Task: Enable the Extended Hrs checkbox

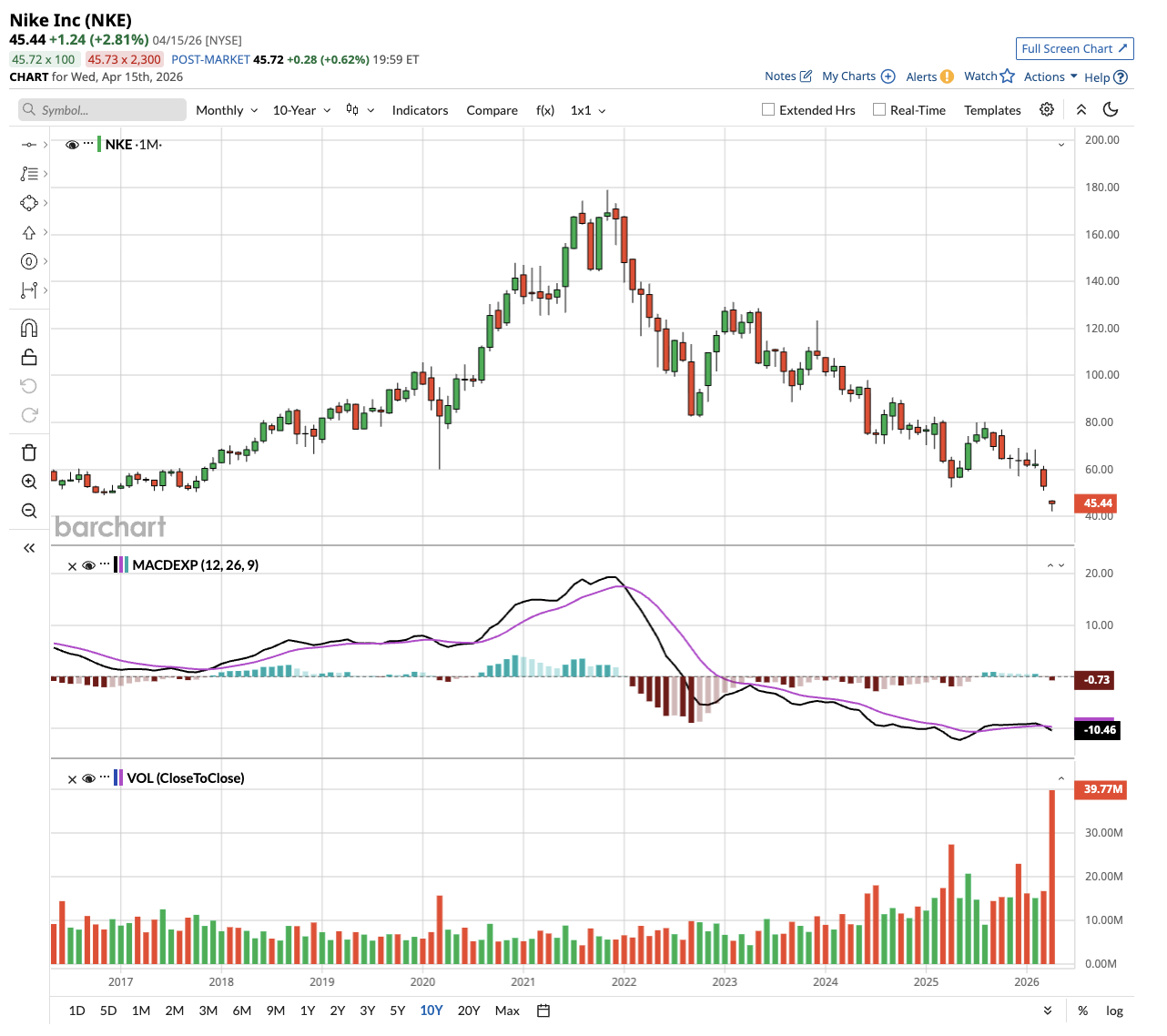Action: click(768, 109)
